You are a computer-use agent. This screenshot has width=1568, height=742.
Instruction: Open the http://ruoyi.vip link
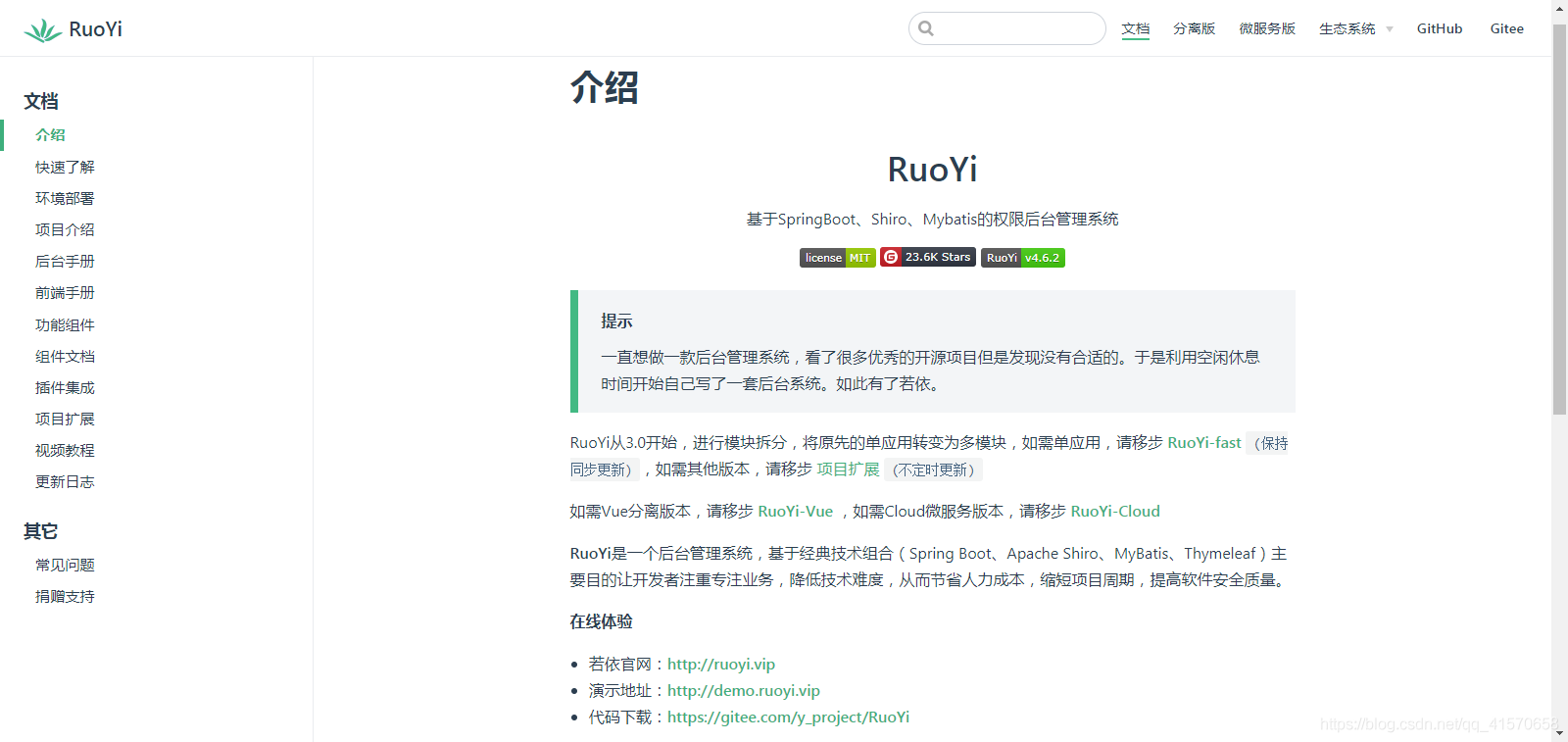click(721, 665)
